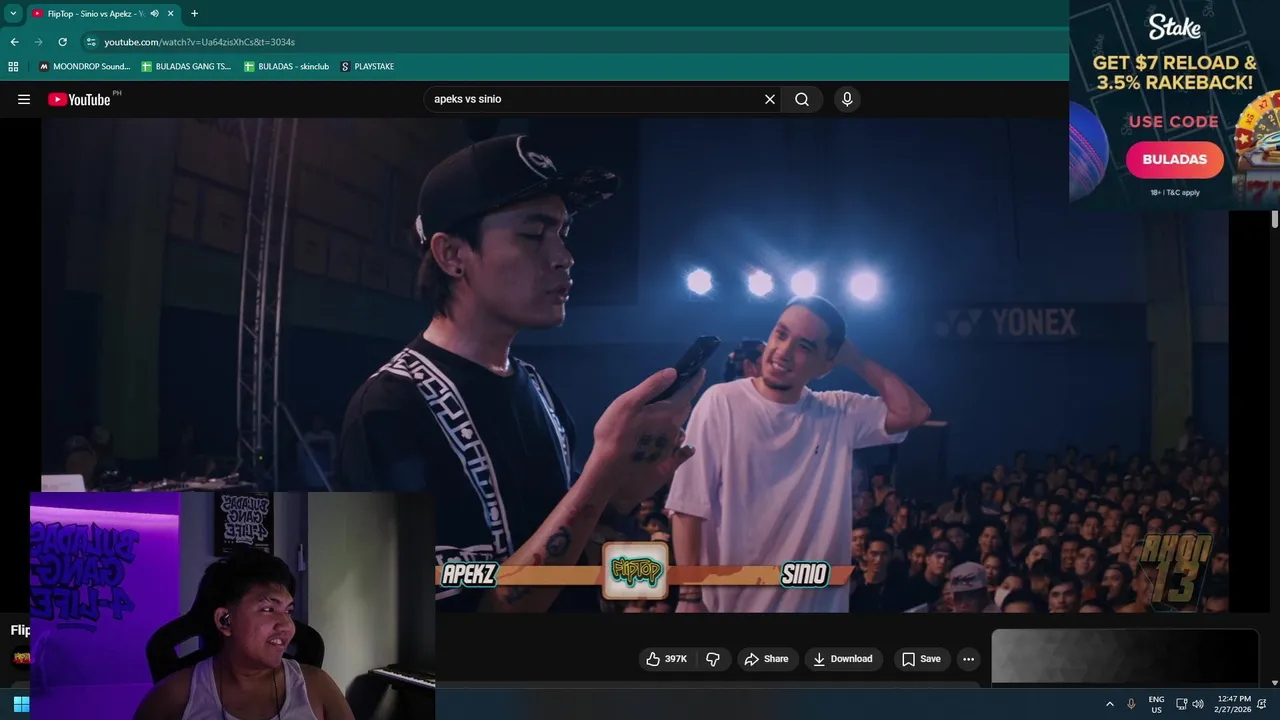Open the BULADAS GANG TS bookmark
Screen dimensions: 1280x720
tap(186, 66)
